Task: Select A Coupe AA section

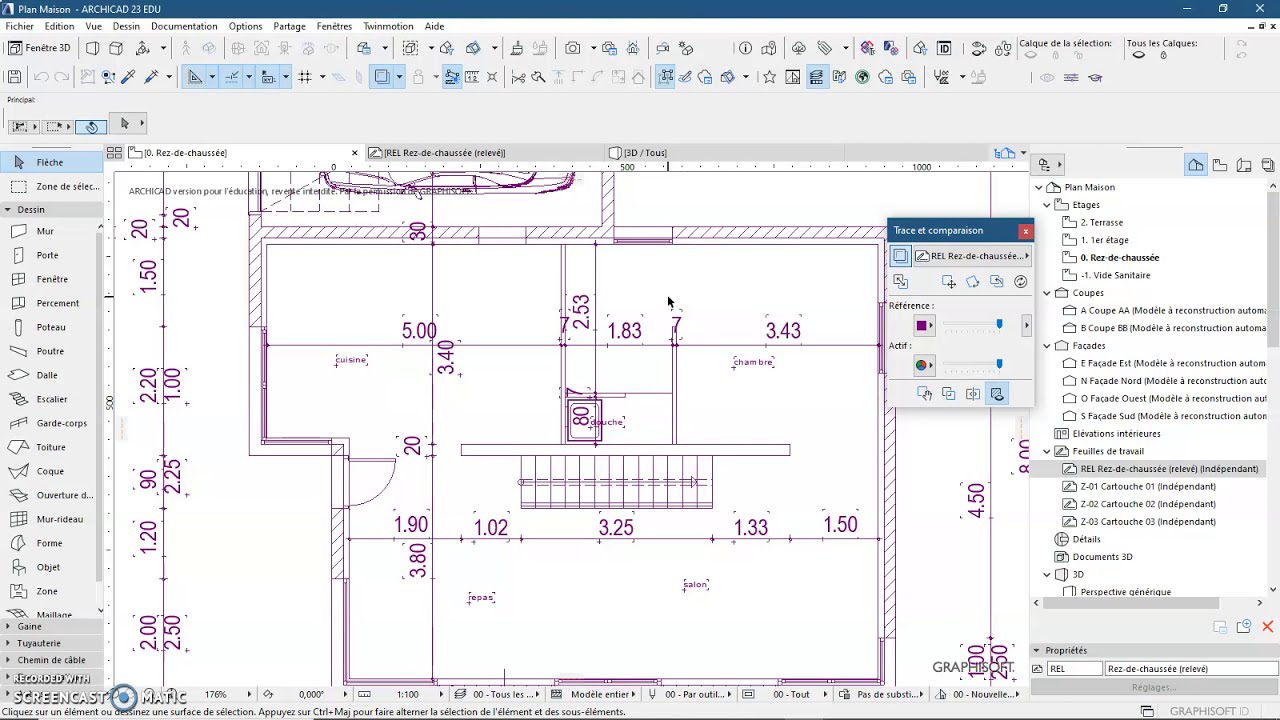Action: click(x=1173, y=310)
